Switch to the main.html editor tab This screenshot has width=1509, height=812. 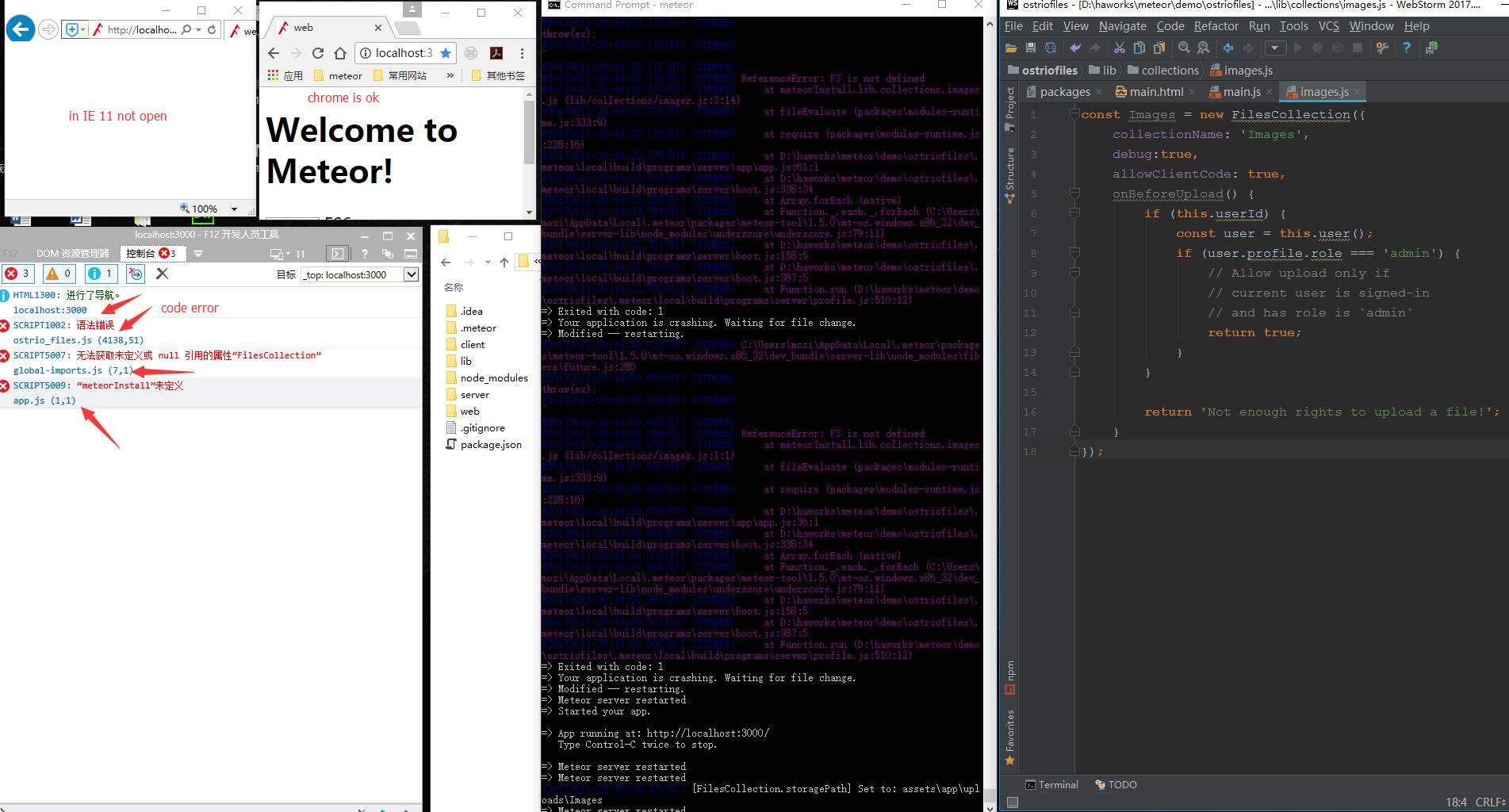pos(1156,92)
